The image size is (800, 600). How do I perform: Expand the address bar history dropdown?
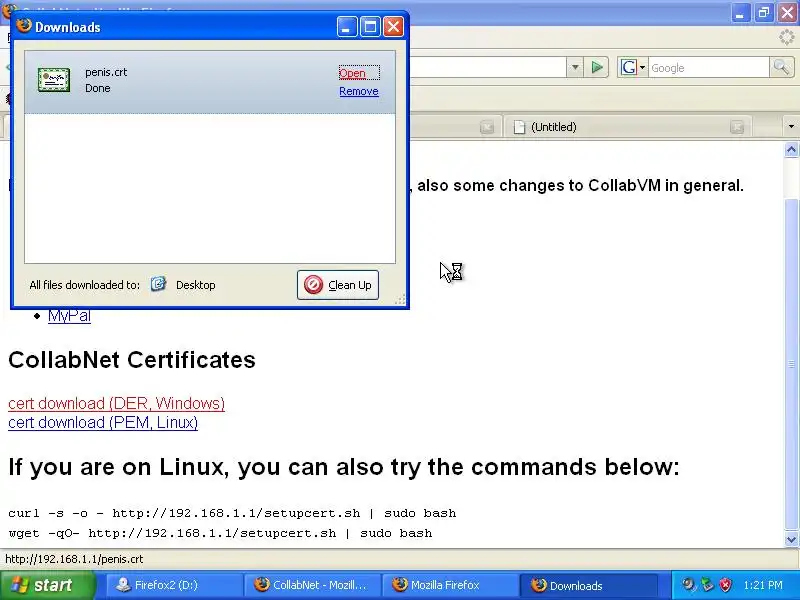coord(575,67)
